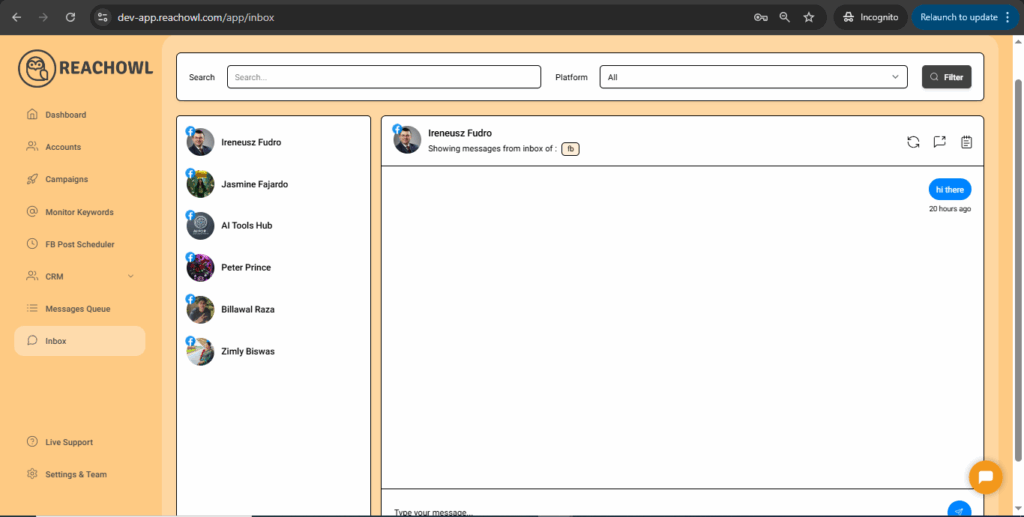Click the Filter button

click(946, 77)
